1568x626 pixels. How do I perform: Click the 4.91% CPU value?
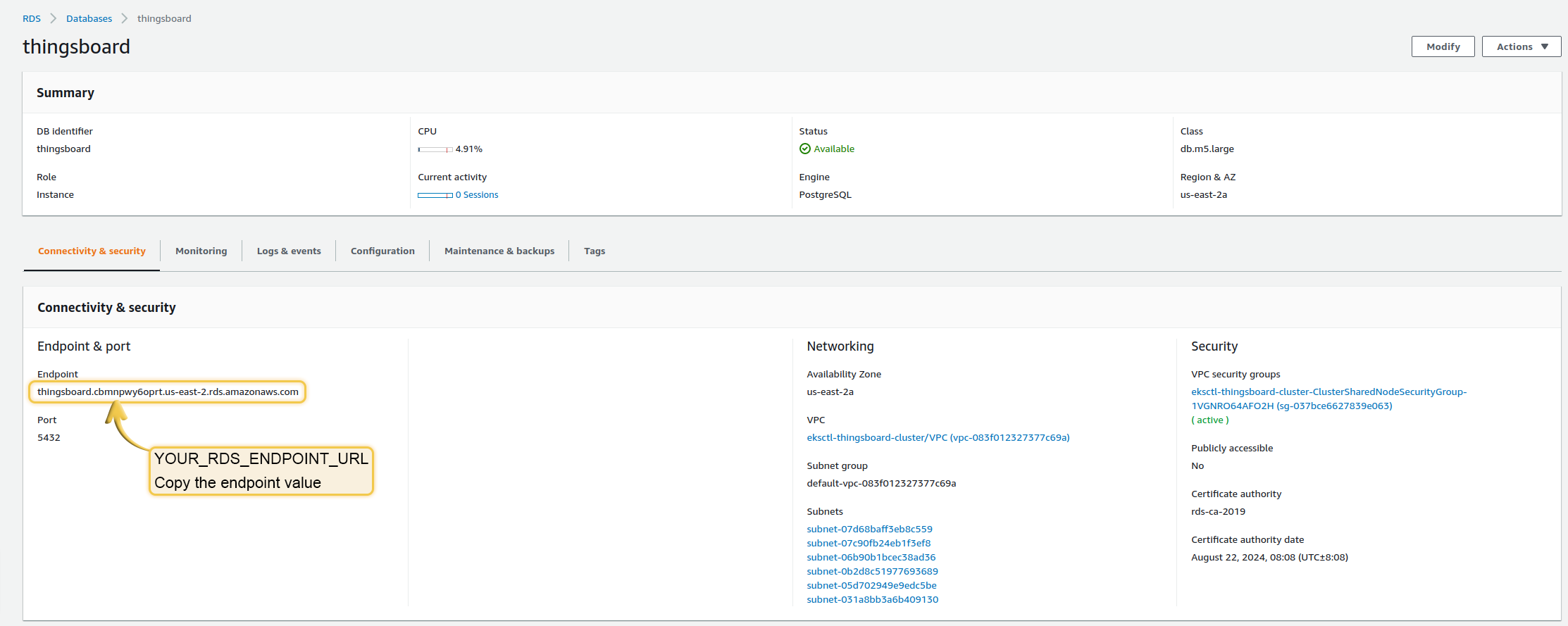[x=468, y=149]
